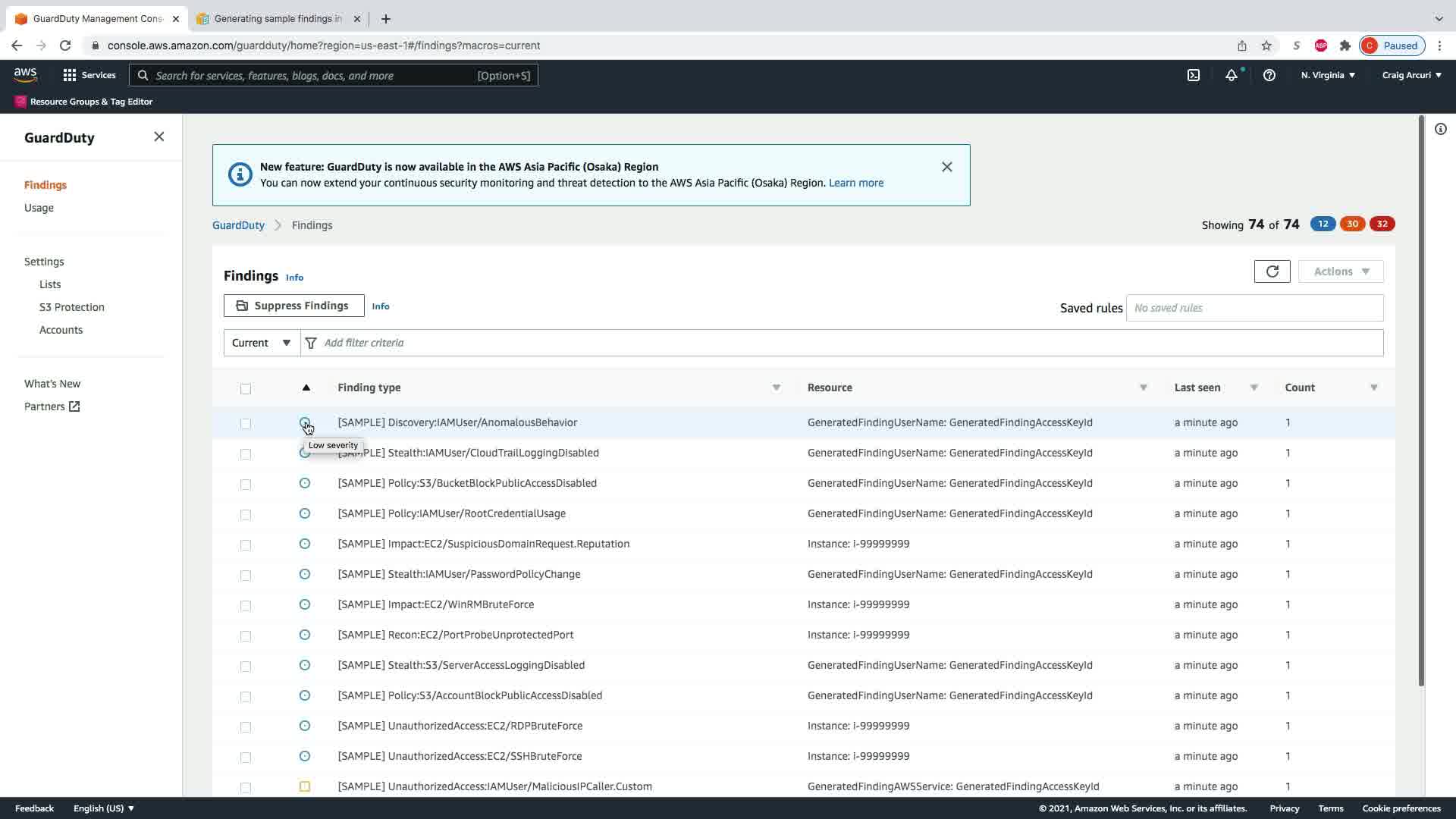
Task: Click the Suppress Findings button
Action: pyautogui.click(x=293, y=306)
